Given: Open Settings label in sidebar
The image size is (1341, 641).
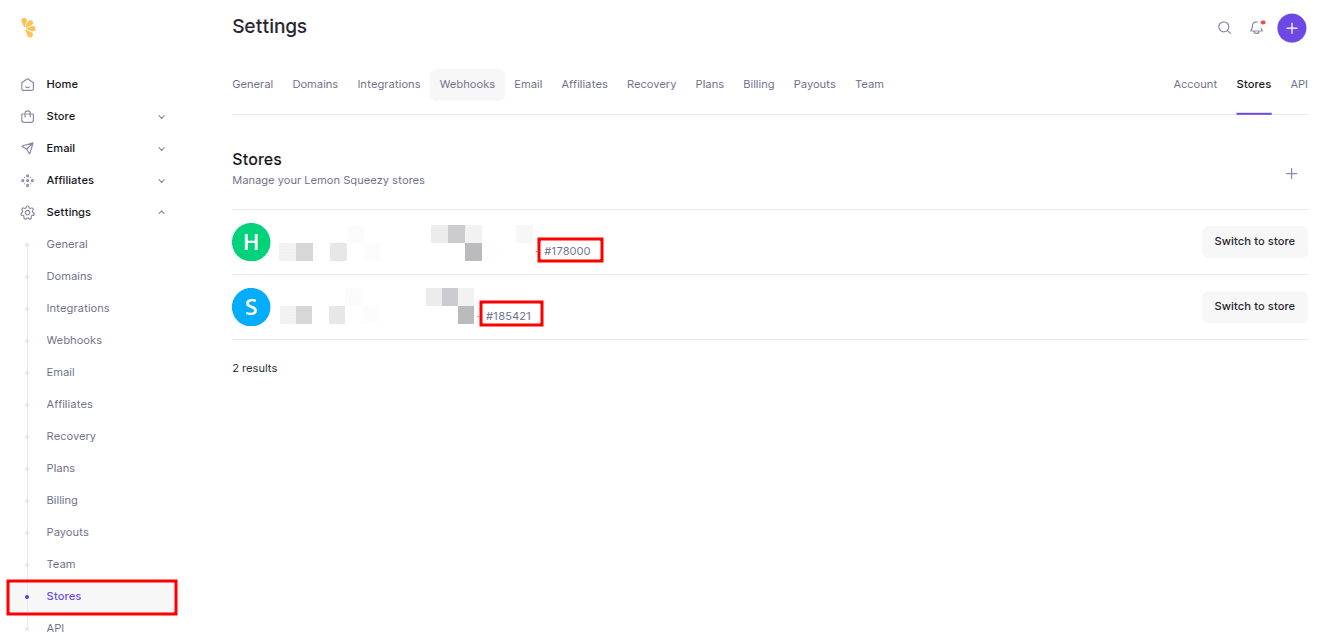Looking at the screenshot, I should click(x=69, y=213).
